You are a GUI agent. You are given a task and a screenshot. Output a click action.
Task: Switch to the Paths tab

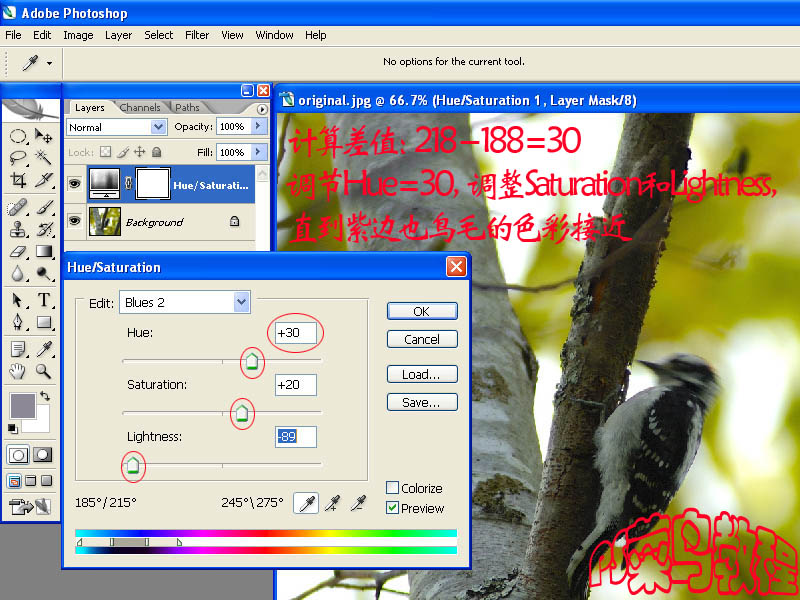click(x=187, y=108)
